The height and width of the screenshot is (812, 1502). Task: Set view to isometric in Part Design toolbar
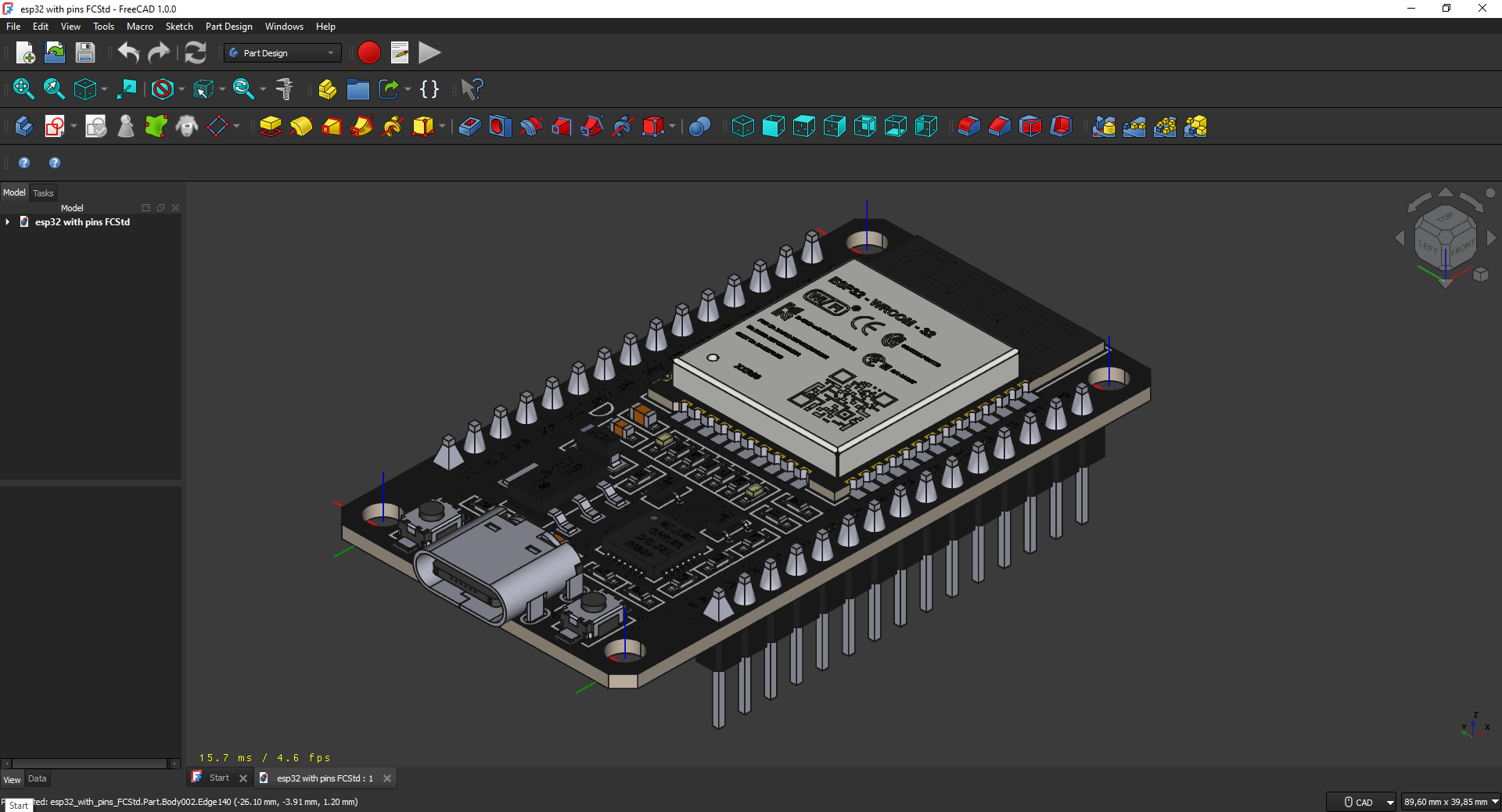pyautogui.click(x=743, y=126)
